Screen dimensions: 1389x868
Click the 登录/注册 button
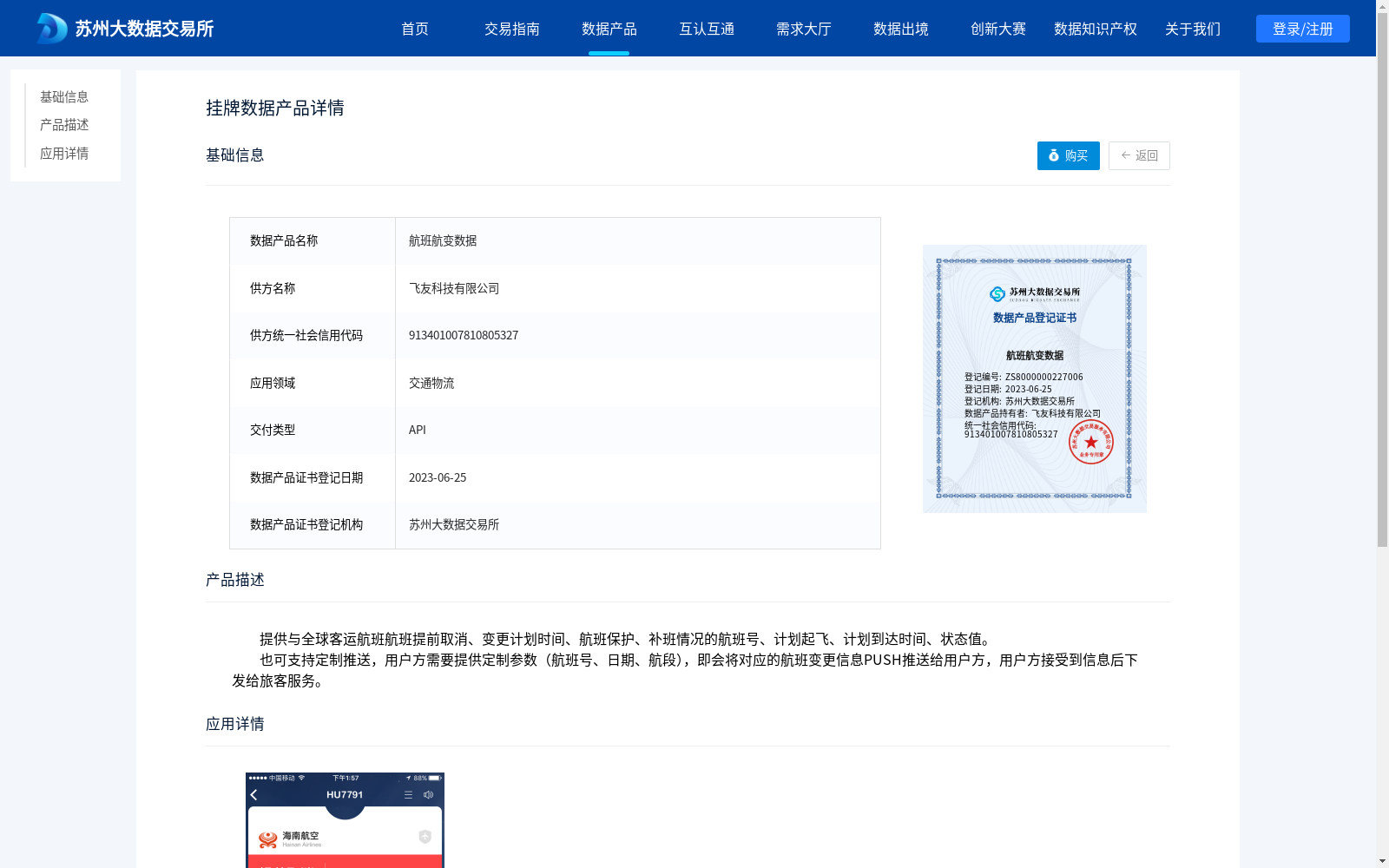(x=1303, y=29)
